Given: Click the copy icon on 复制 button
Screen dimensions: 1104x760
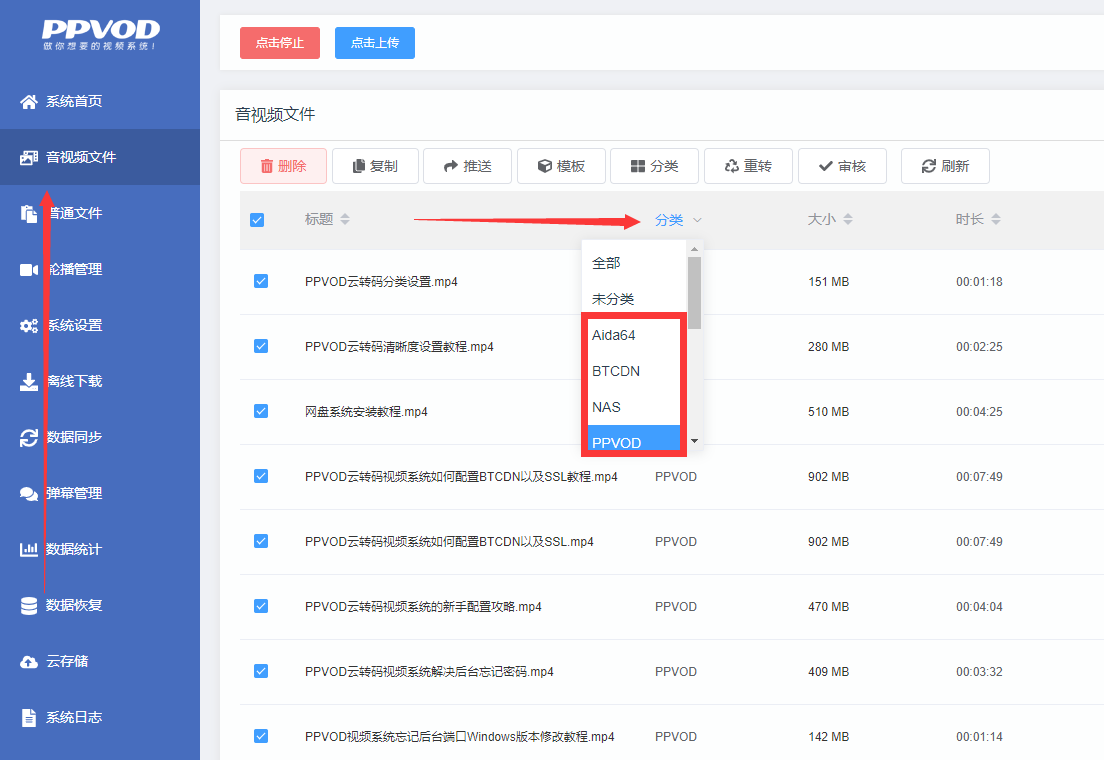Looking at the screenshot, I should click(359, 166).
